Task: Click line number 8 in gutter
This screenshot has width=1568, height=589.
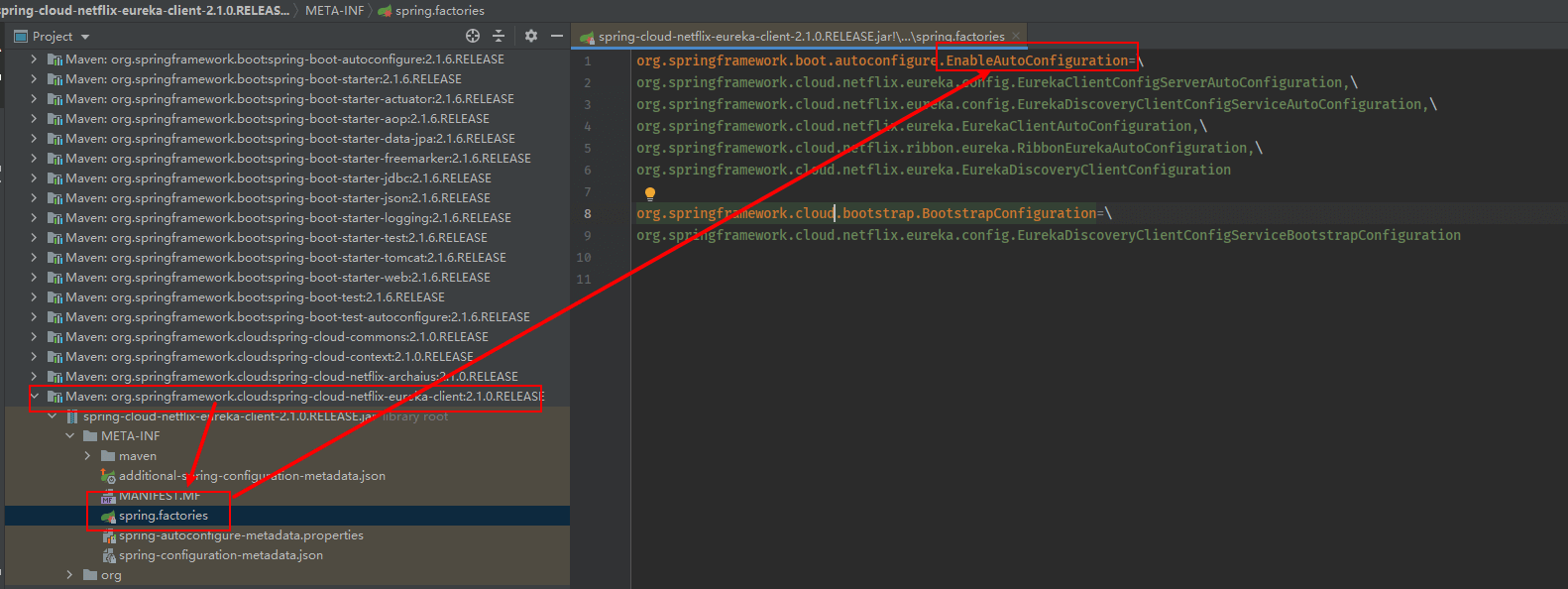Action: click(x=587, y=213)
